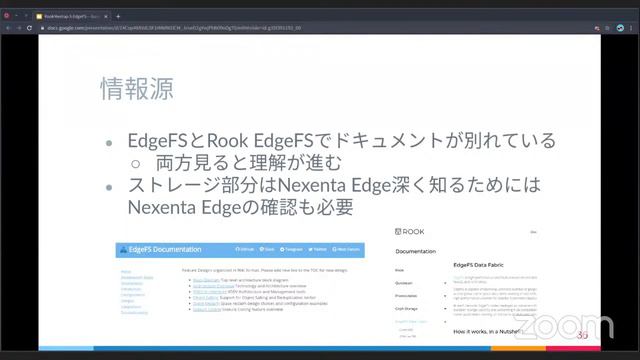Click the sub-bullet 両方見ると理解が進む
The width and height of the screenshot is (640, 360).
249,163
